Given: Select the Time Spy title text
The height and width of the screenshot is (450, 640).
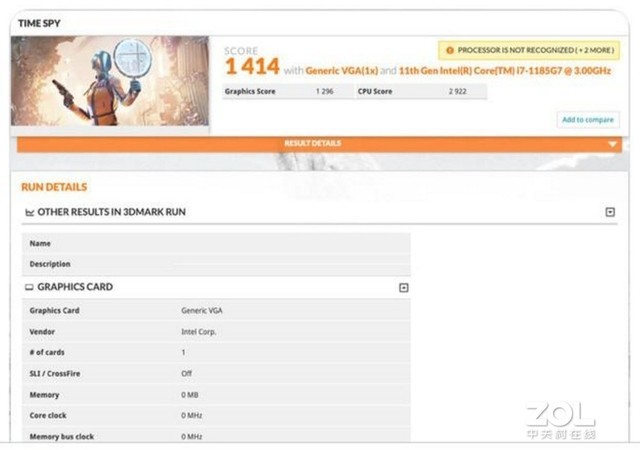Looking at the screenshot, I should coord(39,23).
